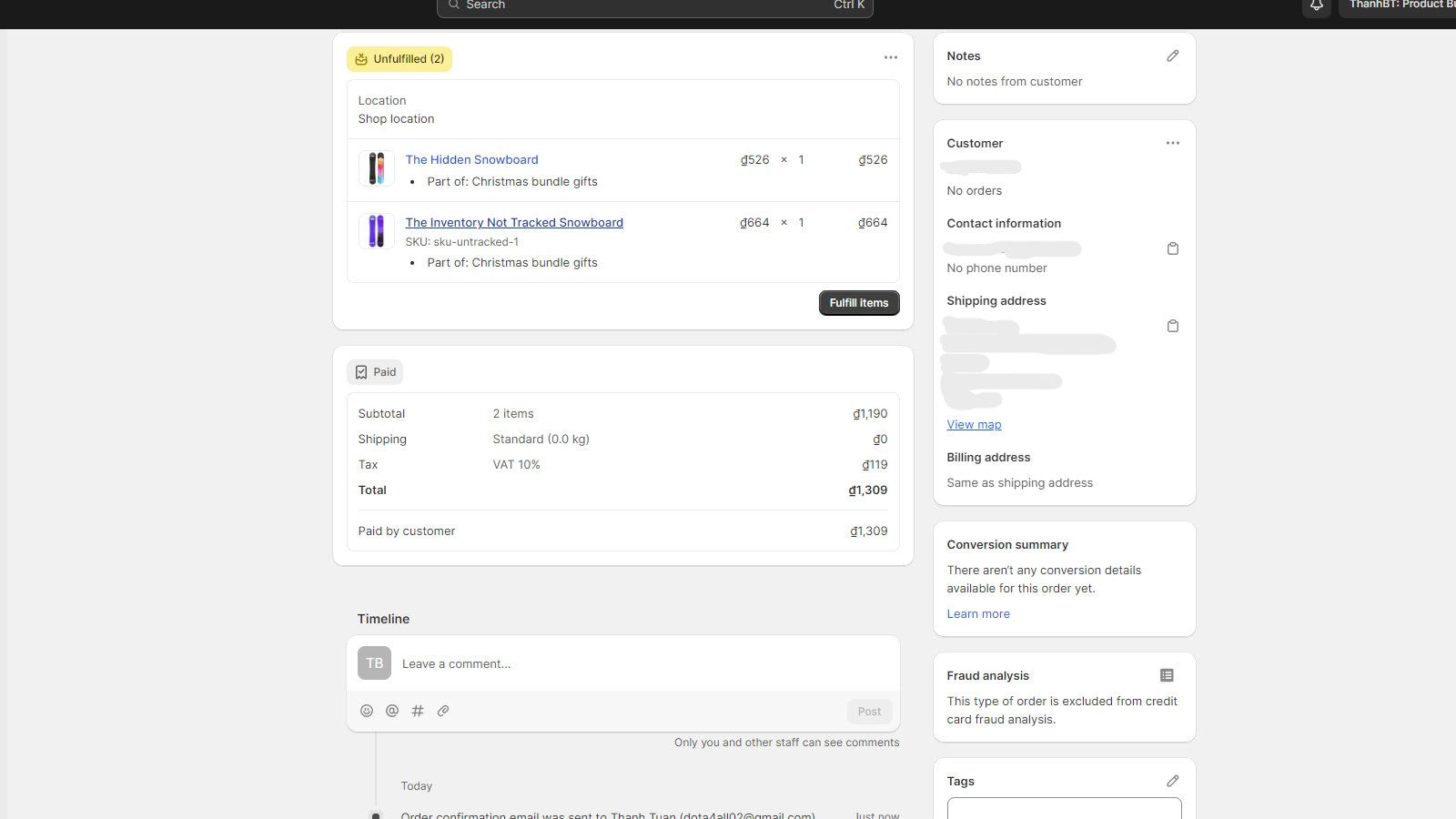Open Learn more about conversion summary
The width and height of the screenshot is (1456, 819).
coord(978,613)
